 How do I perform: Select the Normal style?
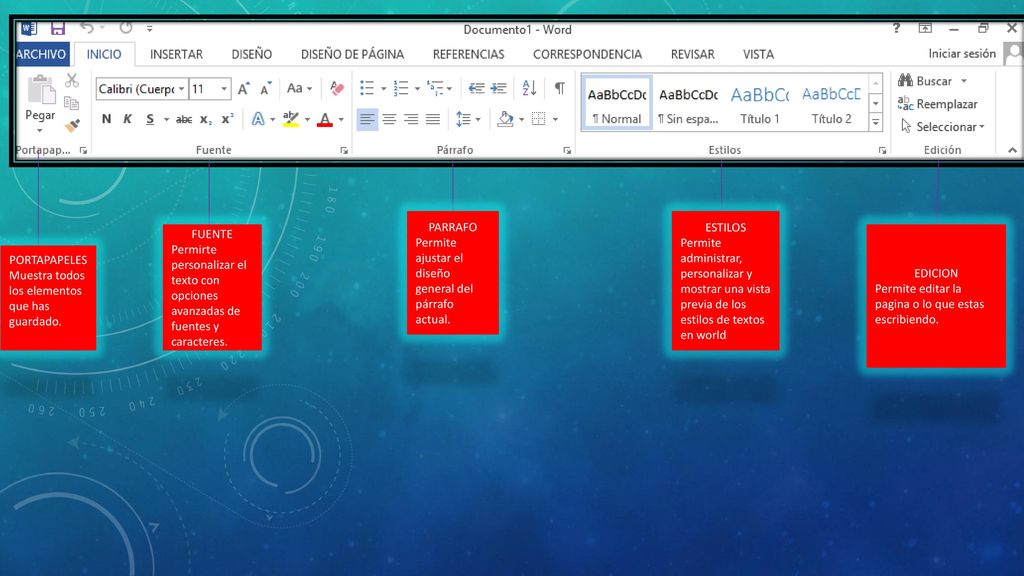616,103
